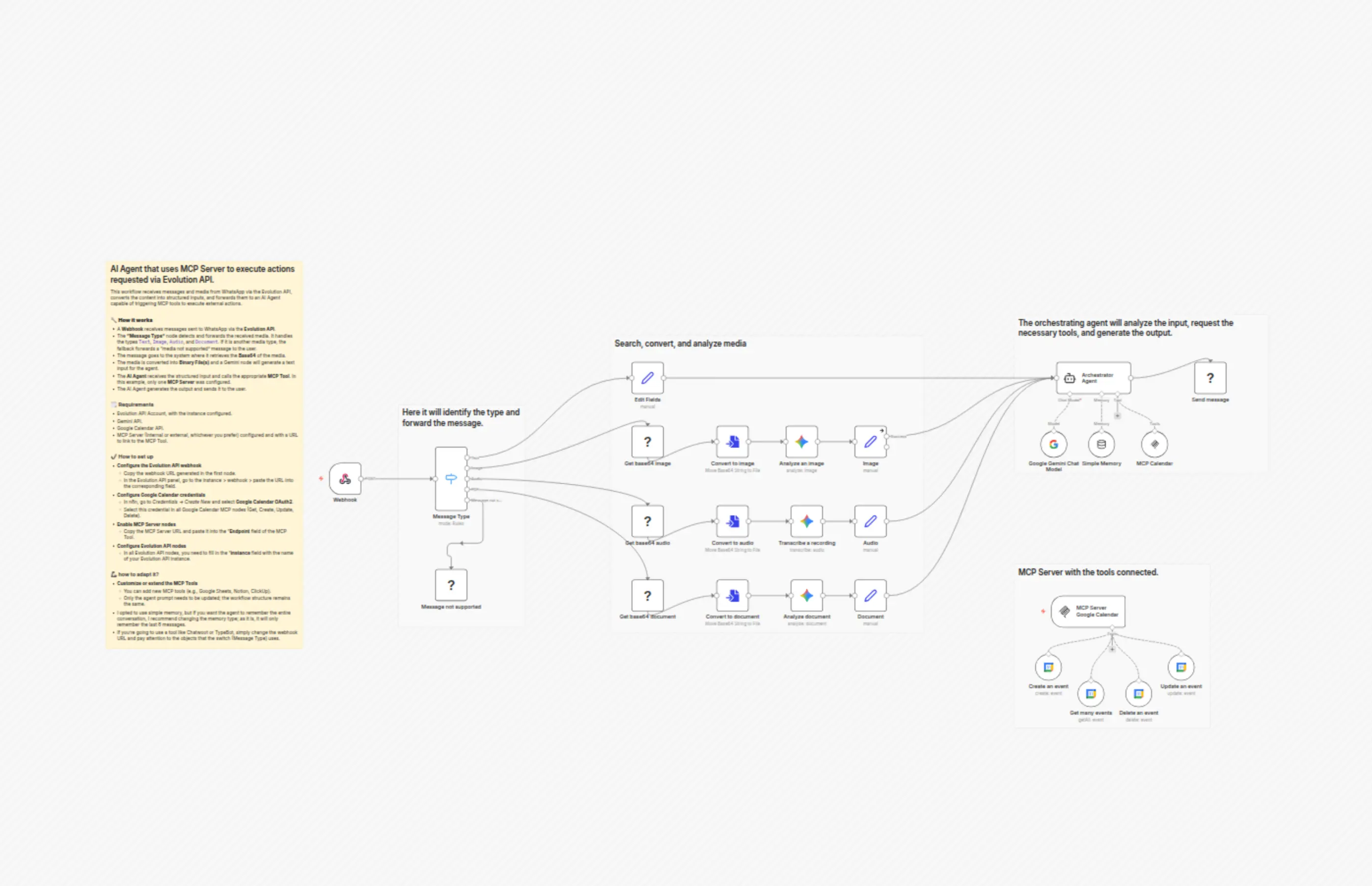Click the Send message node
The height and width of the screenshot is (886, 1372).
coord(1210,377)
